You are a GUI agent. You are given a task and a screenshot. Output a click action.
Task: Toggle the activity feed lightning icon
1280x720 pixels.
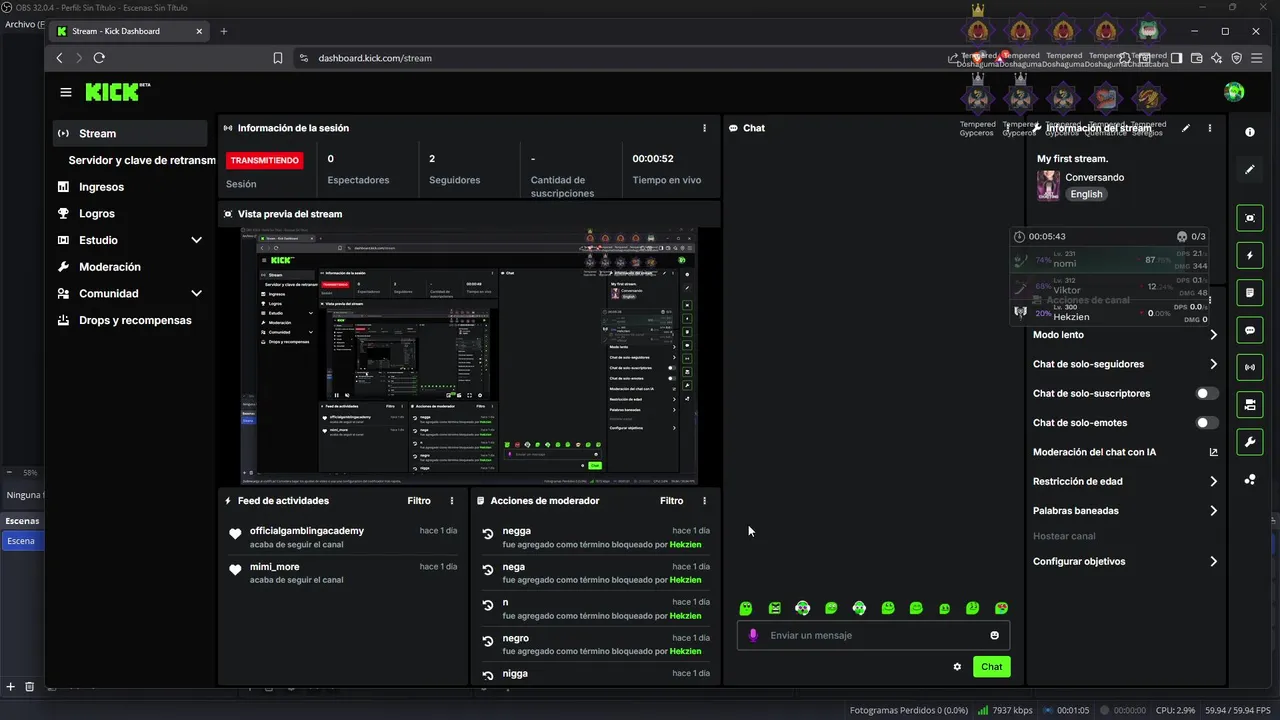(1250, 255)
